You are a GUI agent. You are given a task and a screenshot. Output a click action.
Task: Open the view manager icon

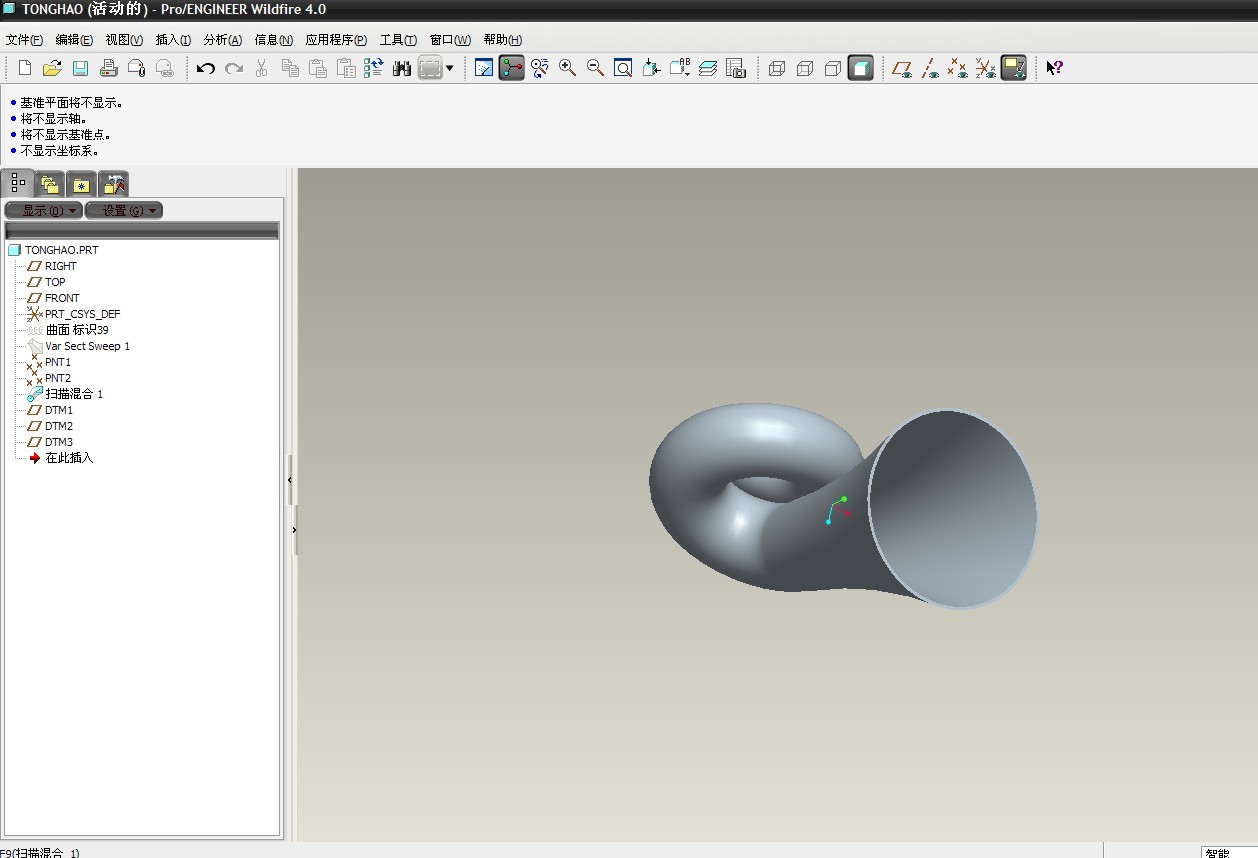tap(736, 68)
